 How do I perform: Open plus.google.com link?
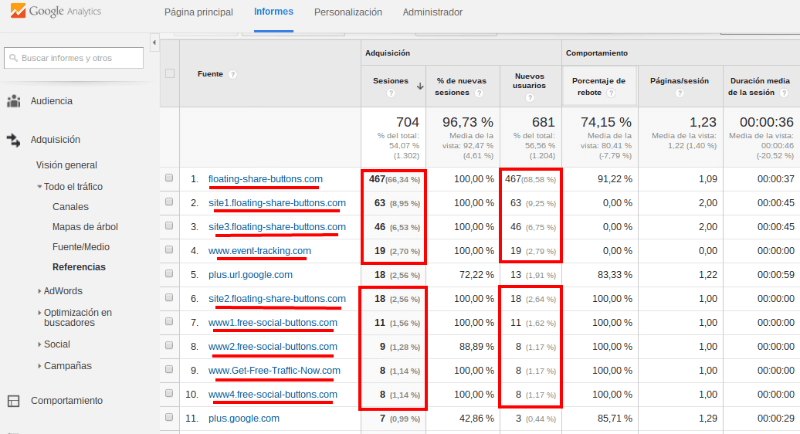coord(244,419)
